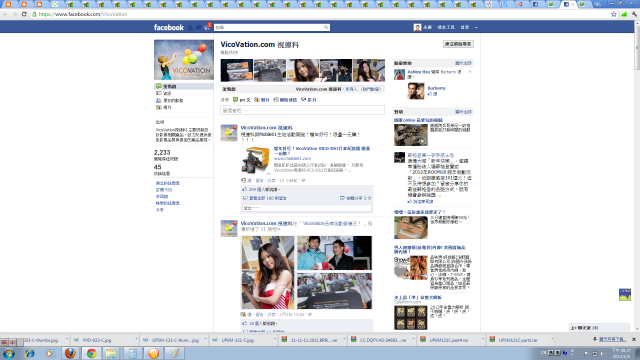Click www.noble01.com link

(292, 158)
